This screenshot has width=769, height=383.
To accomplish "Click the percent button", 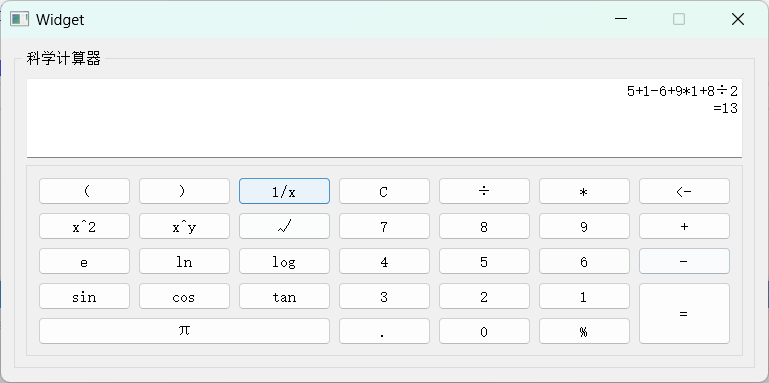I will tap(584, 331).
